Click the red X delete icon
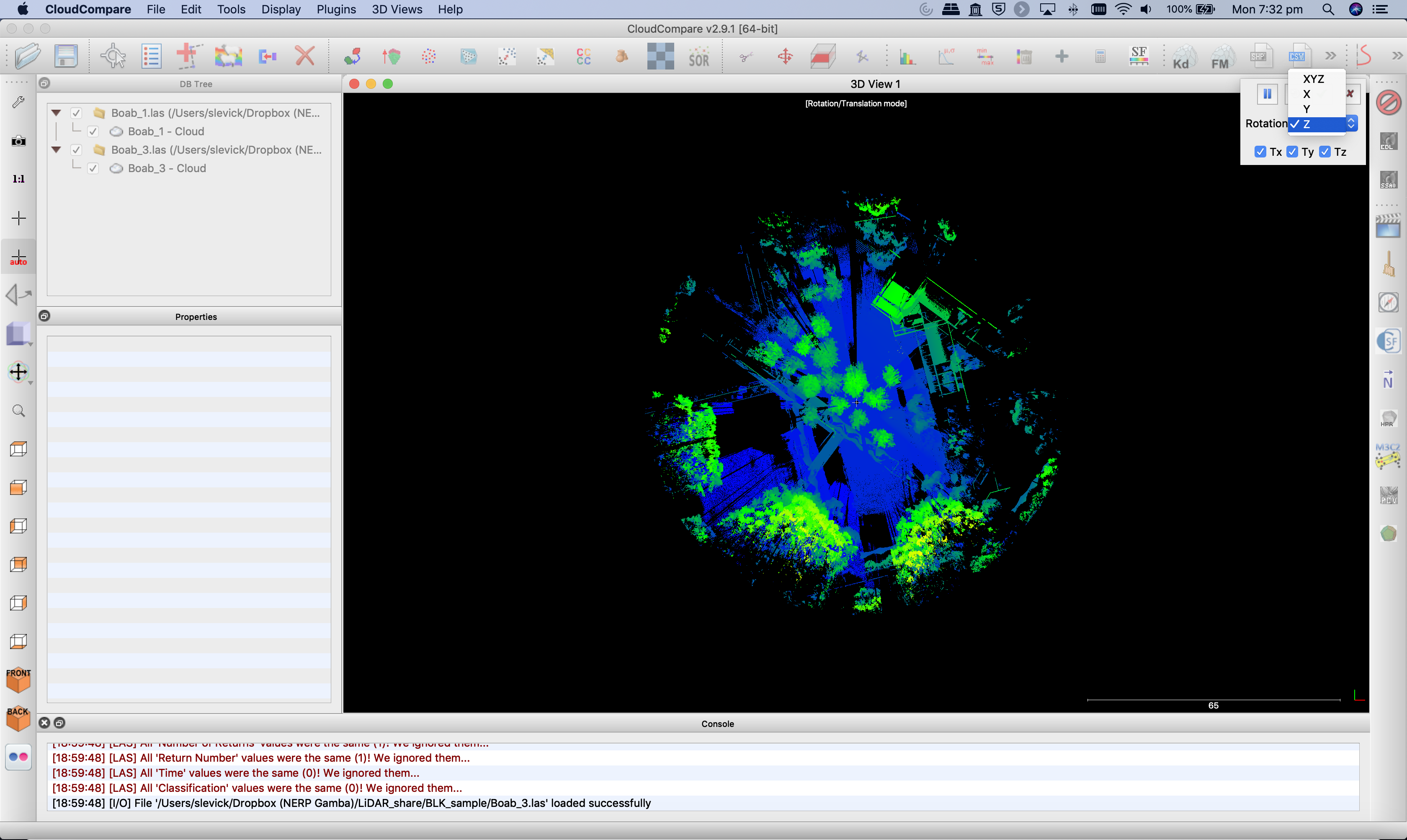 [305, 56]
